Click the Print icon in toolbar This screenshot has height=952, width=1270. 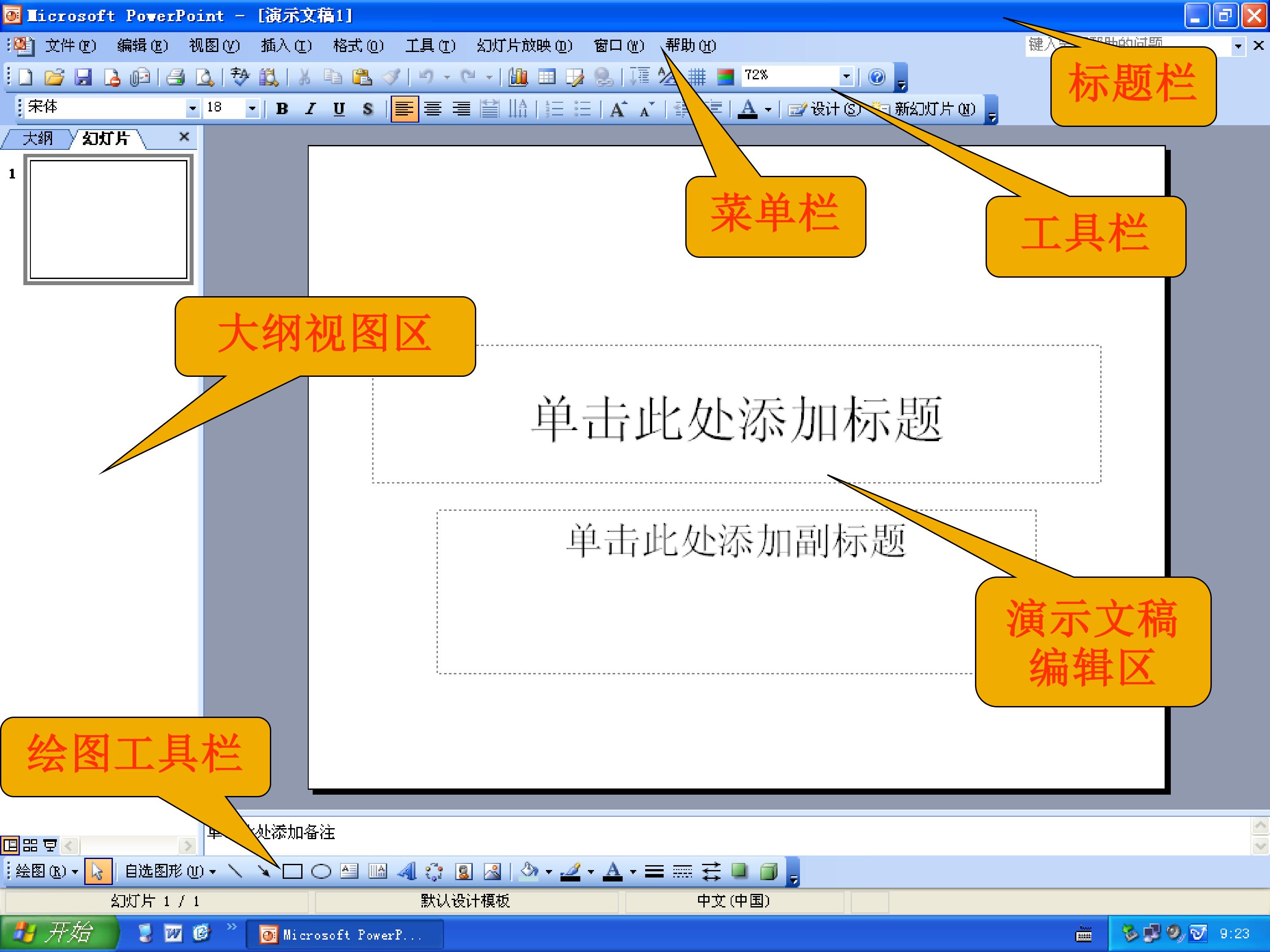175,77
